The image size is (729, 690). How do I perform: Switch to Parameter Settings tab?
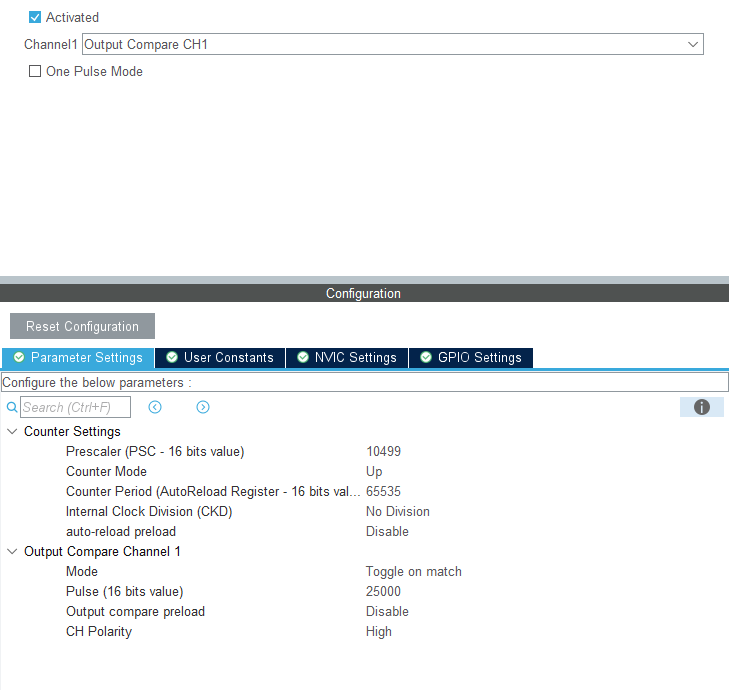[x=78, y=358]
